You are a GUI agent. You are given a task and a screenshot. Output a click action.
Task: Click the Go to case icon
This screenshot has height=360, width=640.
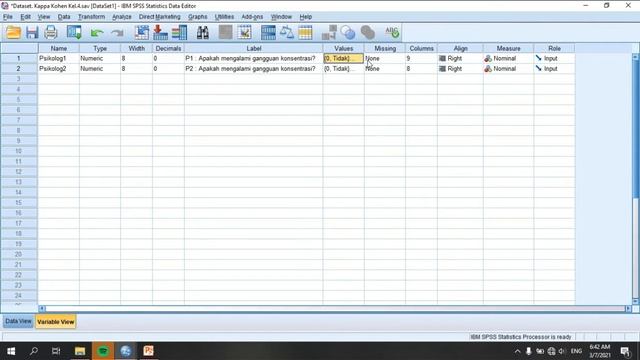(x=142, y=32)
